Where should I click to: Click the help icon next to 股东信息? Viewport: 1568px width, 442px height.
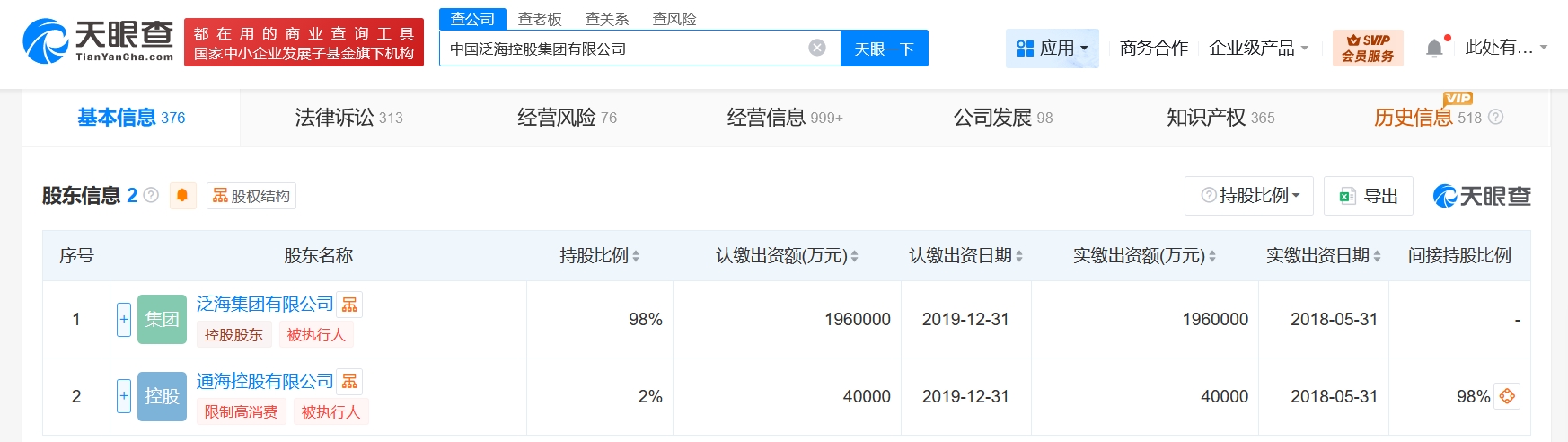tap(151, 196)
